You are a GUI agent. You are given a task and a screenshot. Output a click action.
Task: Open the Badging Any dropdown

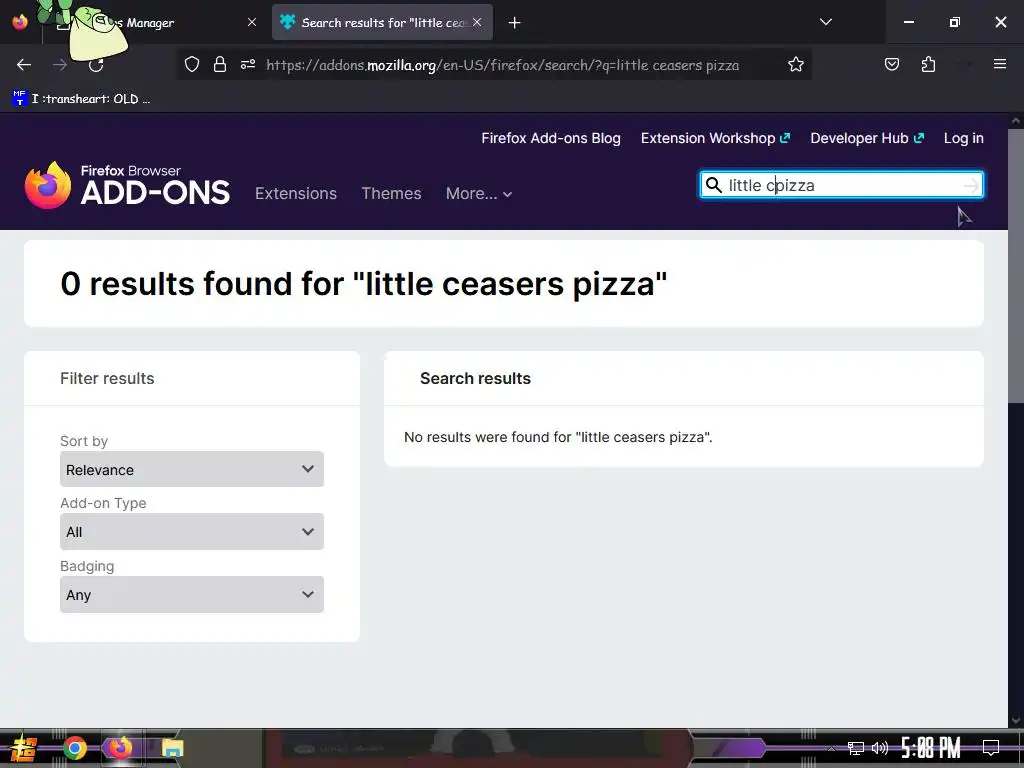(192, 594)
